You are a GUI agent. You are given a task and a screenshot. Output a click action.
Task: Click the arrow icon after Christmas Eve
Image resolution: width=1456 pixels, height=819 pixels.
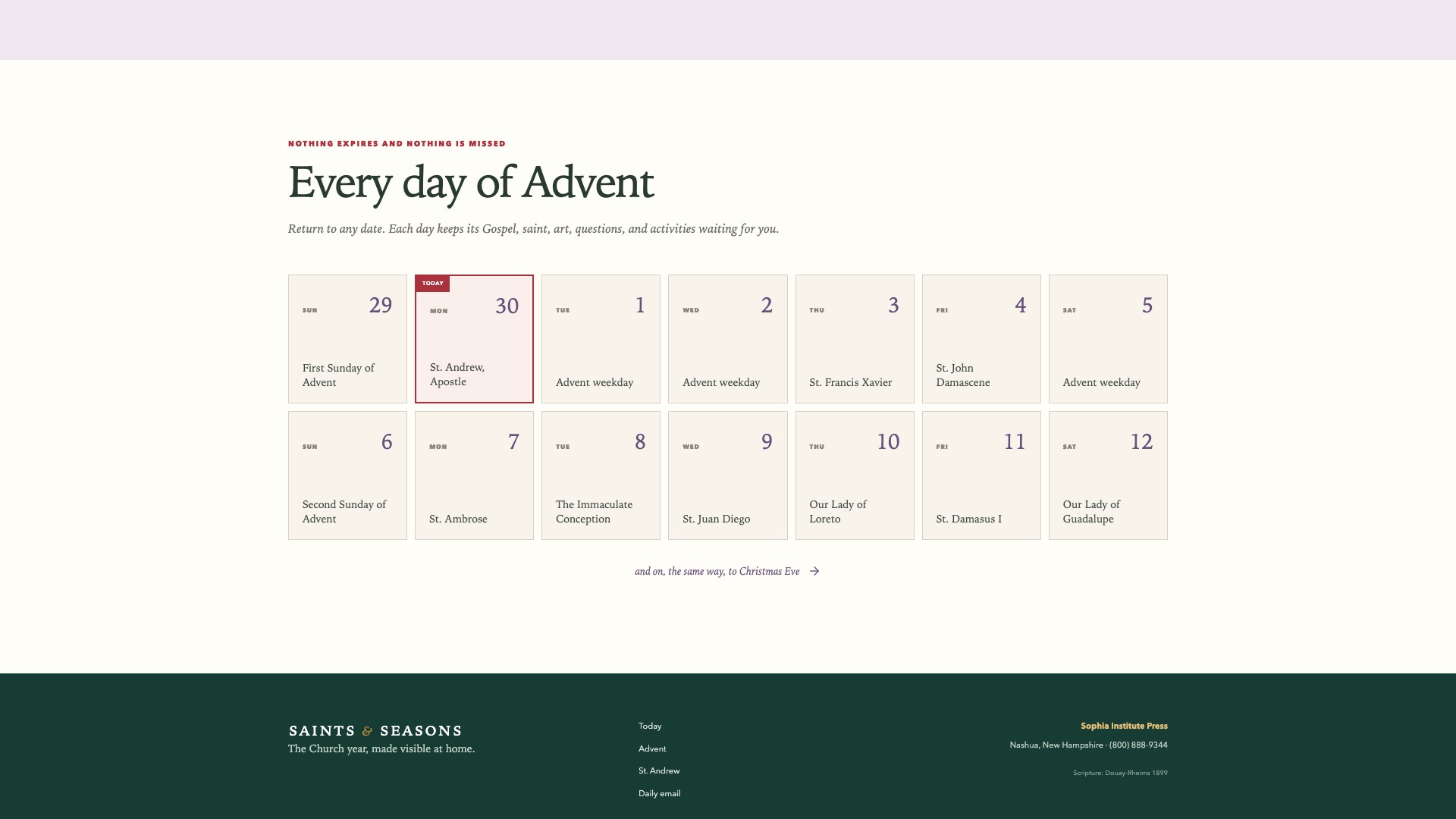pos(814,571)
